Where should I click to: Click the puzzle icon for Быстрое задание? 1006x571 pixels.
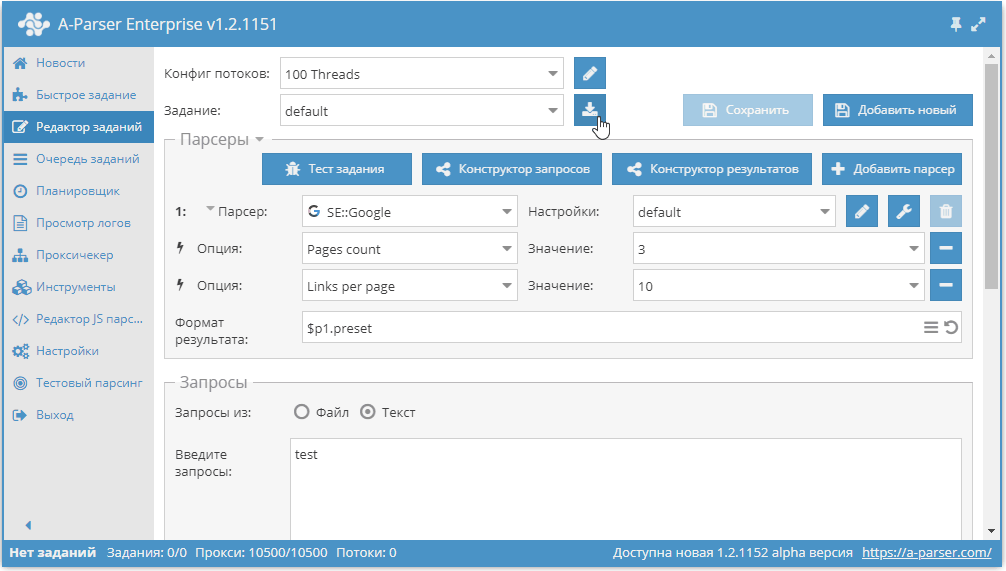pos(21,95)
